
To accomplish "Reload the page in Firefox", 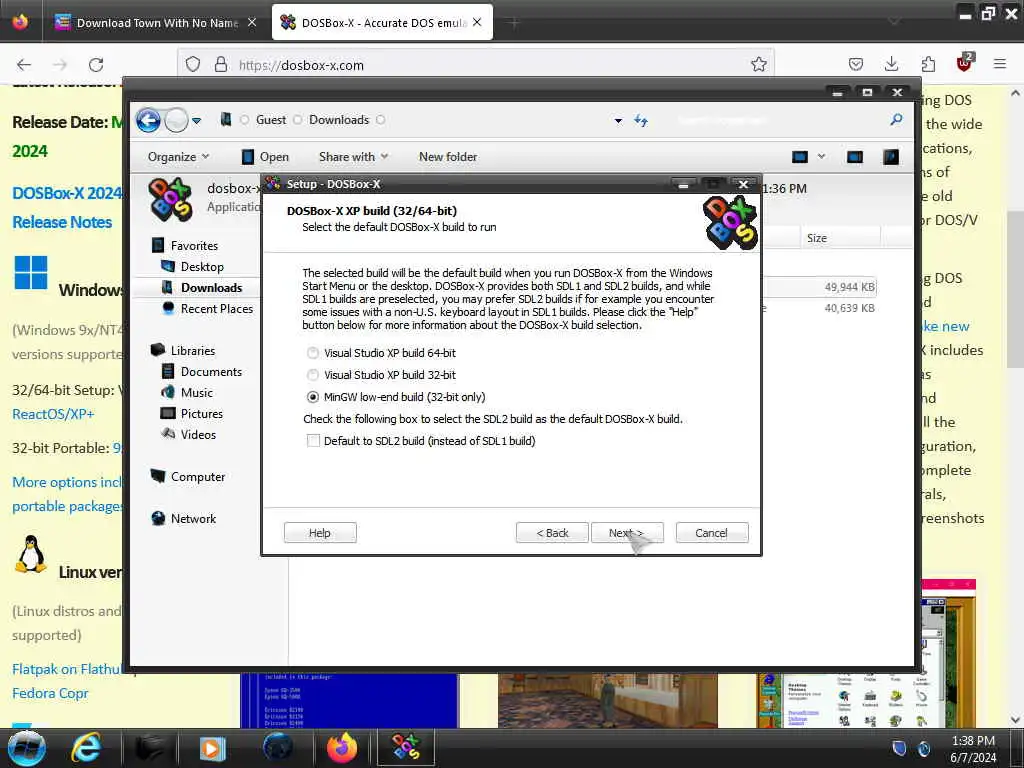I will click(x=96, y=65).
